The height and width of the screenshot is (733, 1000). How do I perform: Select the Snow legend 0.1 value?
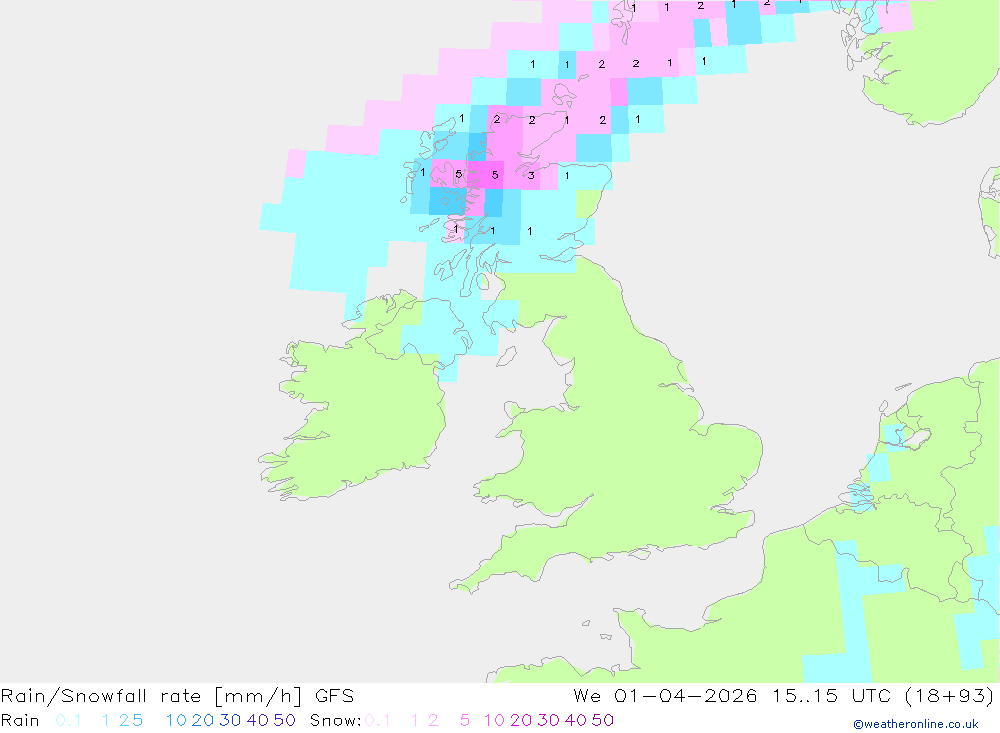tap(378, 720)
